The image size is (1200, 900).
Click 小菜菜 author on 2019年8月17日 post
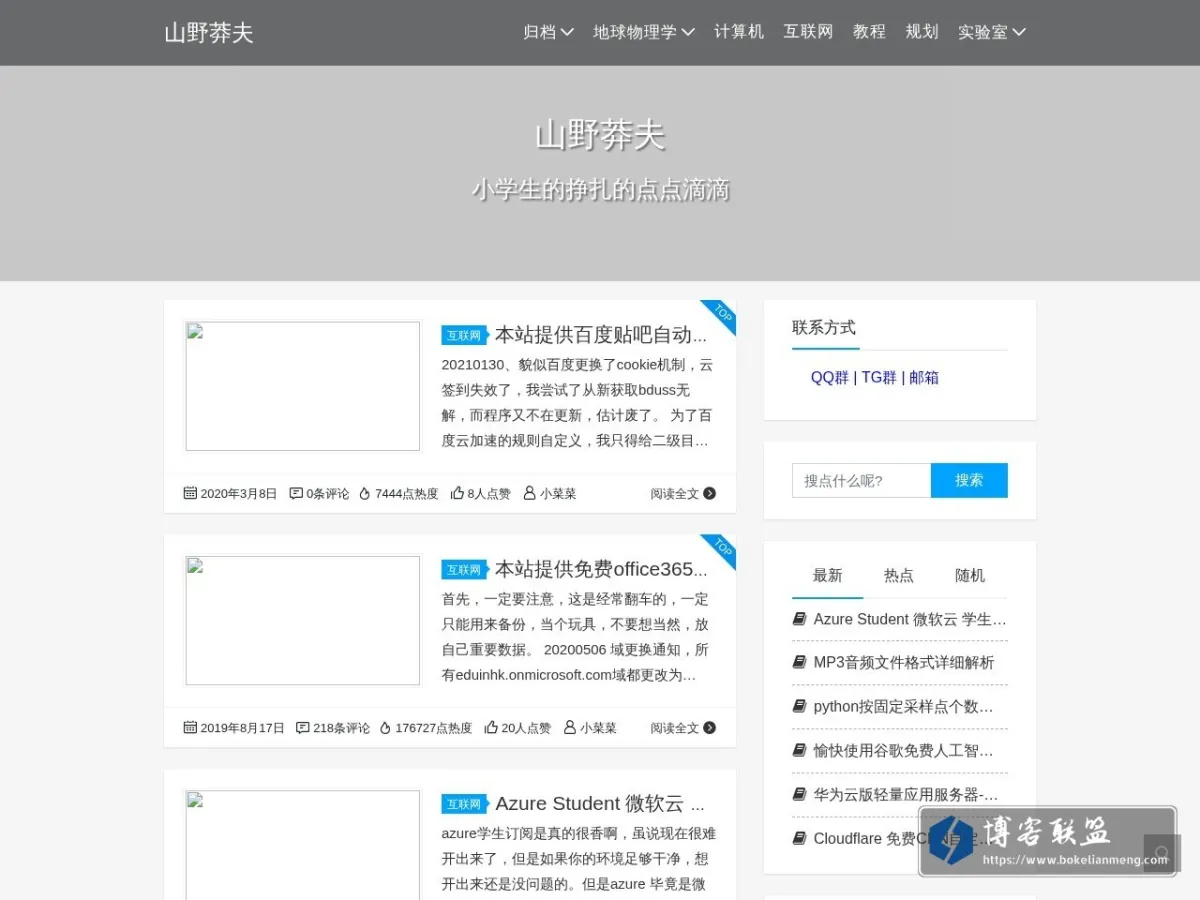598,727
